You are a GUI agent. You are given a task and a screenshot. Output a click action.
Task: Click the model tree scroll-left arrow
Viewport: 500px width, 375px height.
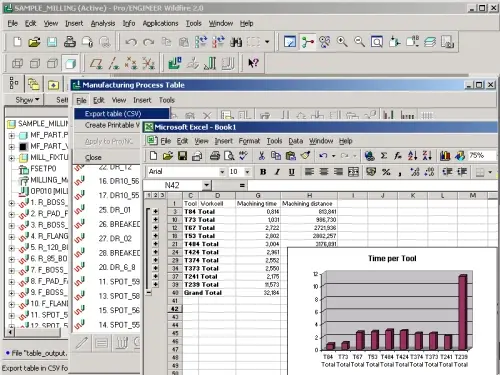pos(10,332)
